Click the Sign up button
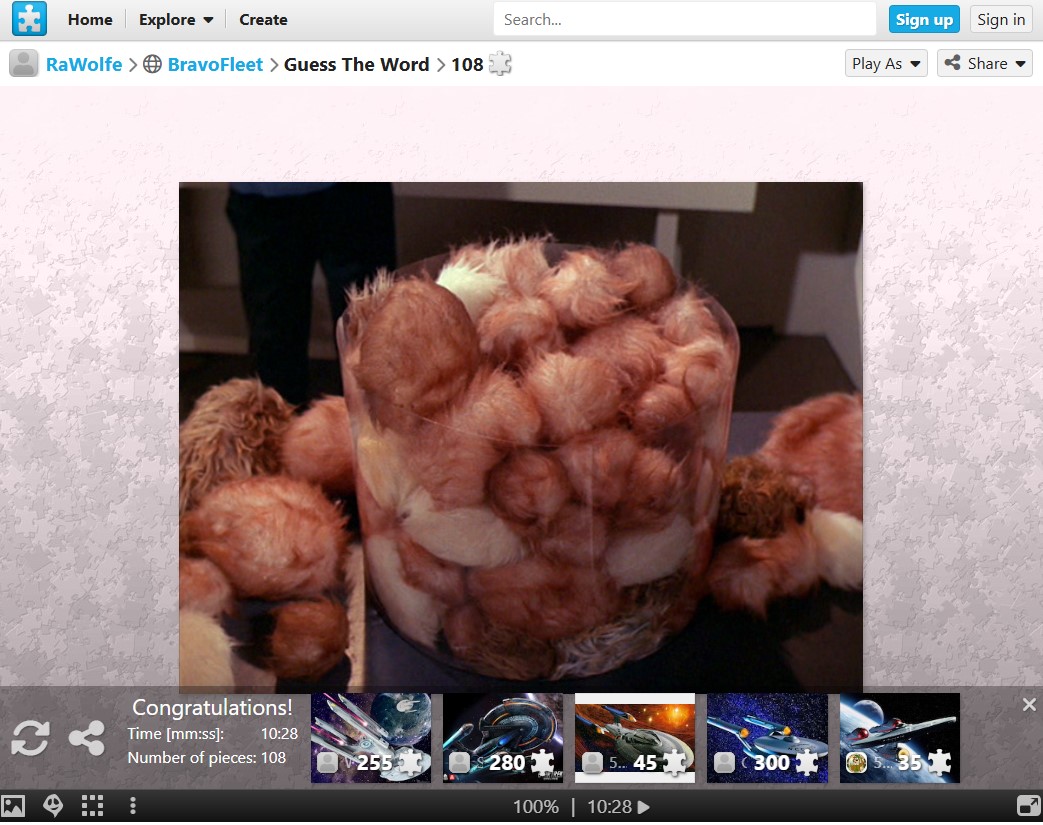1043x825 pixels. click(x=923, y=19)
